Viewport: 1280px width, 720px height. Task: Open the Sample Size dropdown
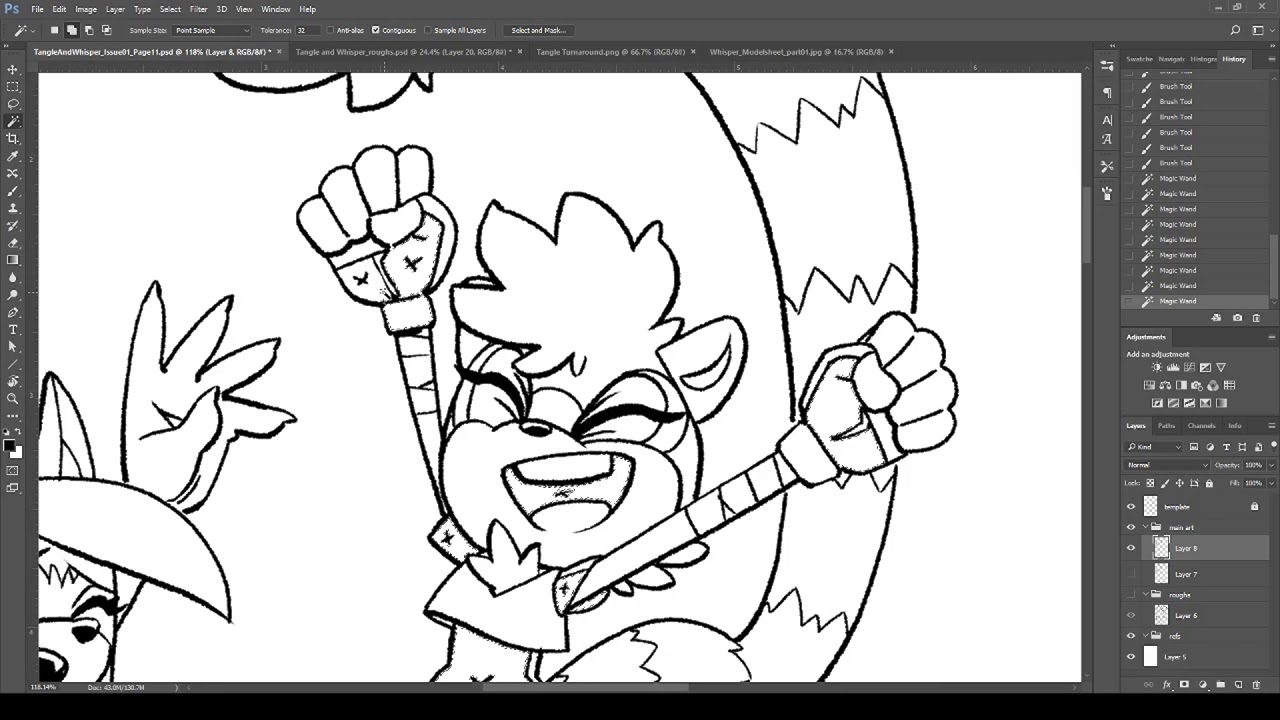pyautogui.click(x=211, y=30)
